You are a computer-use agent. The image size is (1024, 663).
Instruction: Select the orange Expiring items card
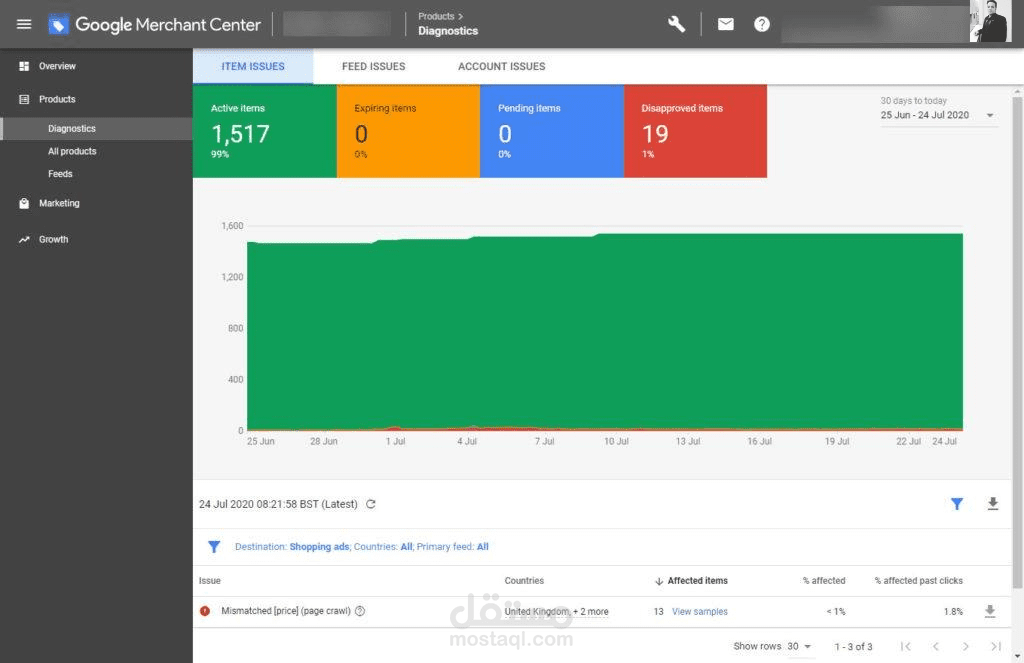408,131
